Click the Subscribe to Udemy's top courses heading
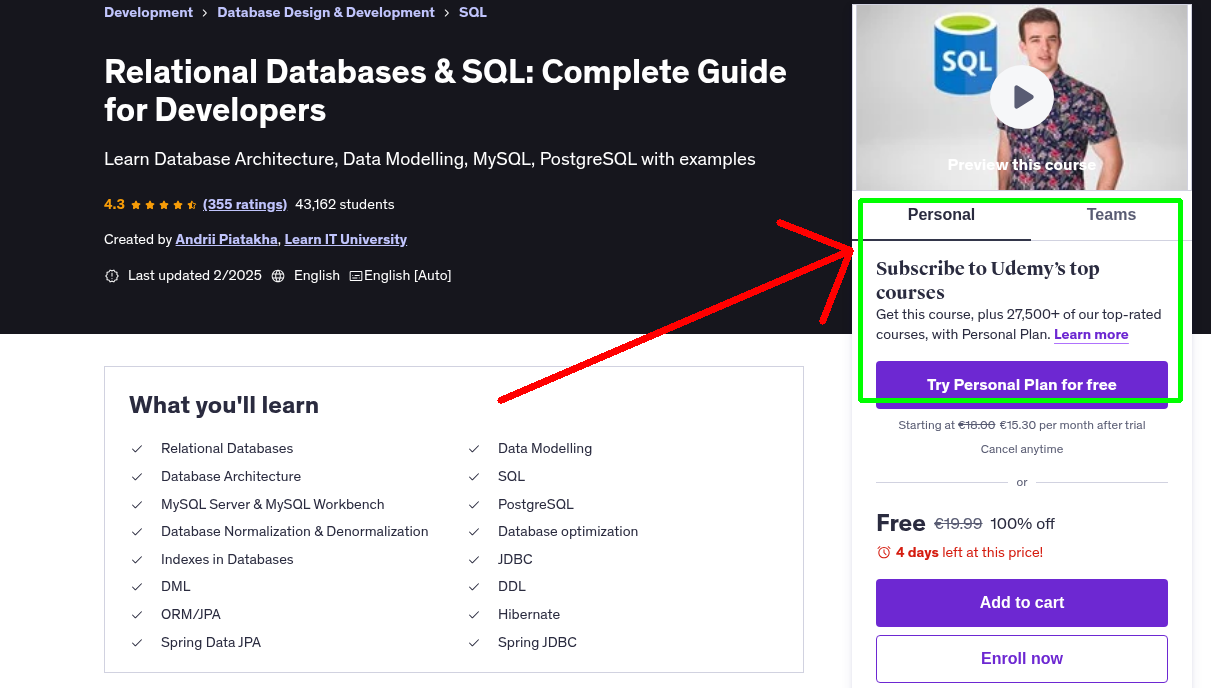 [988, 280]
